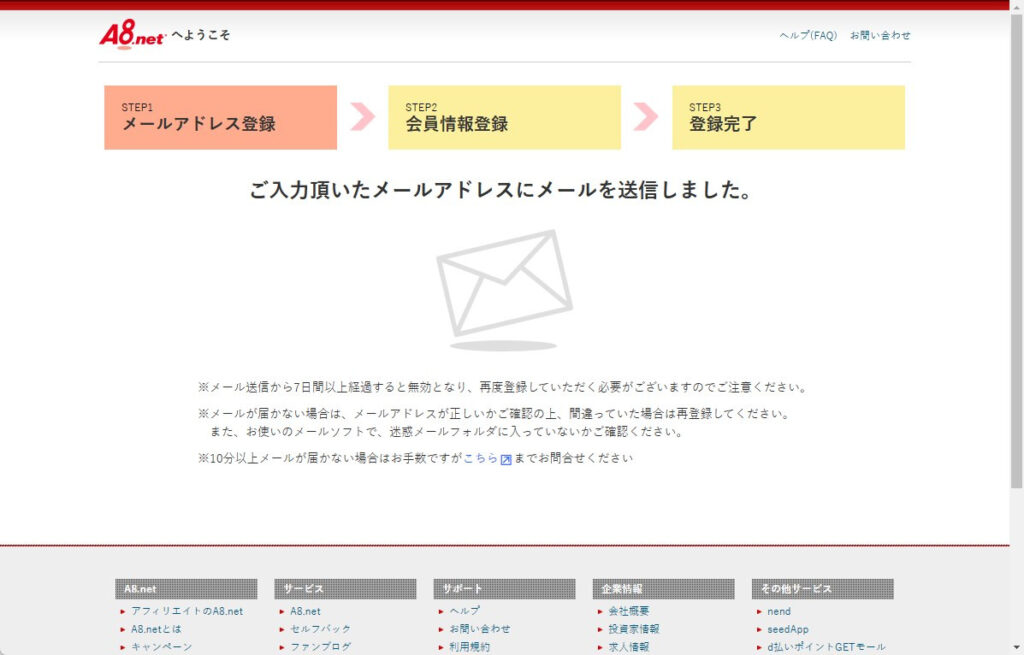This screenshot has height=655, width=1024.
Task: Visit the A8.netとは footer link
Action: pyautogui.click(x=156, y=629)
